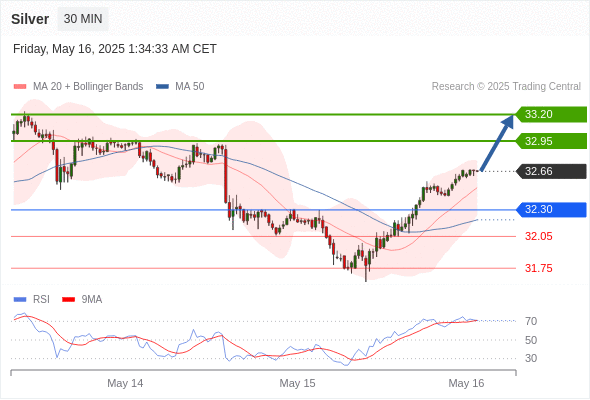Select the 32.95 green resistance label
This screenshot has height=400, width=590.
(550, 141)
